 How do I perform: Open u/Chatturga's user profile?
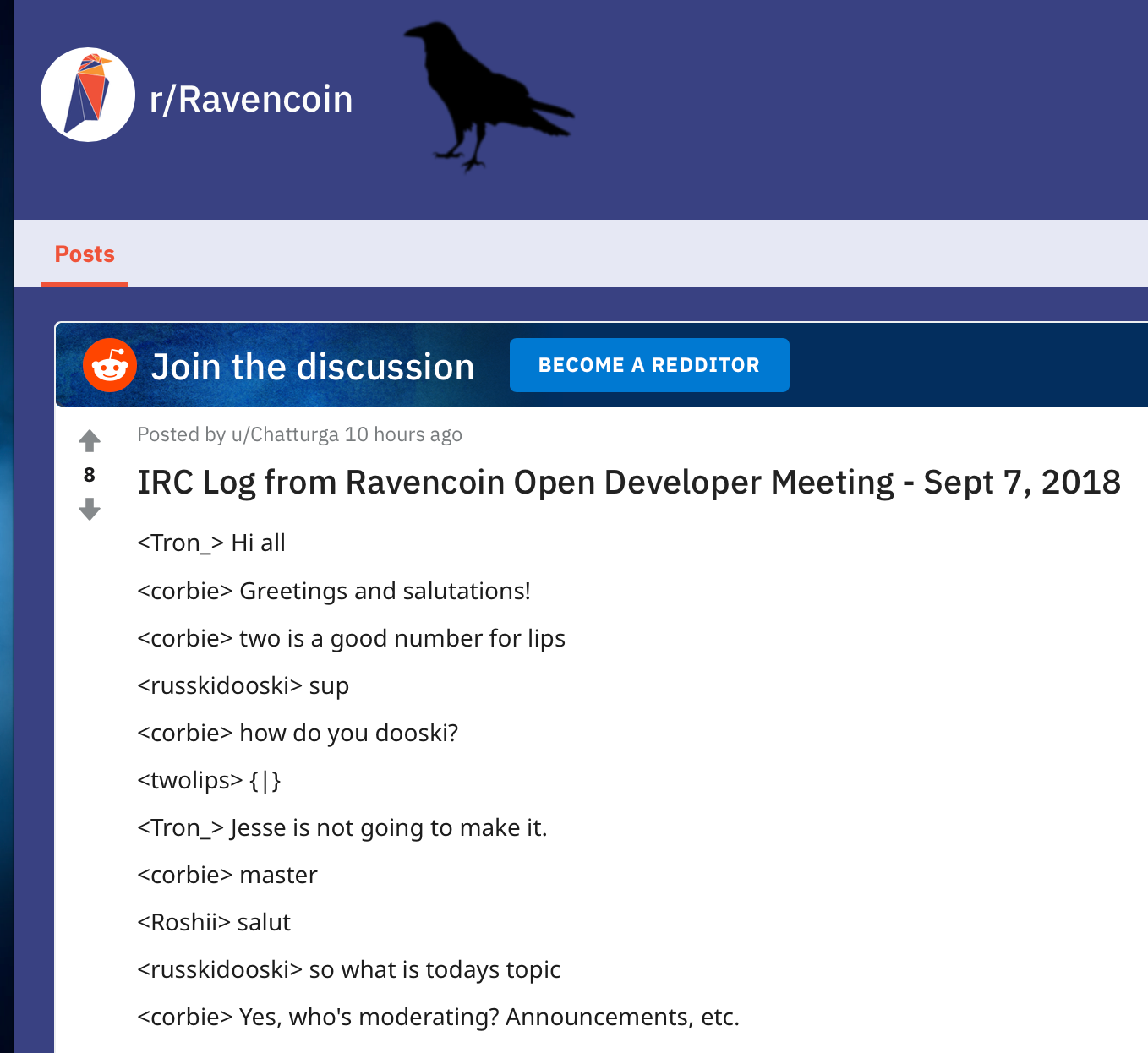click(x=285, y=434)
